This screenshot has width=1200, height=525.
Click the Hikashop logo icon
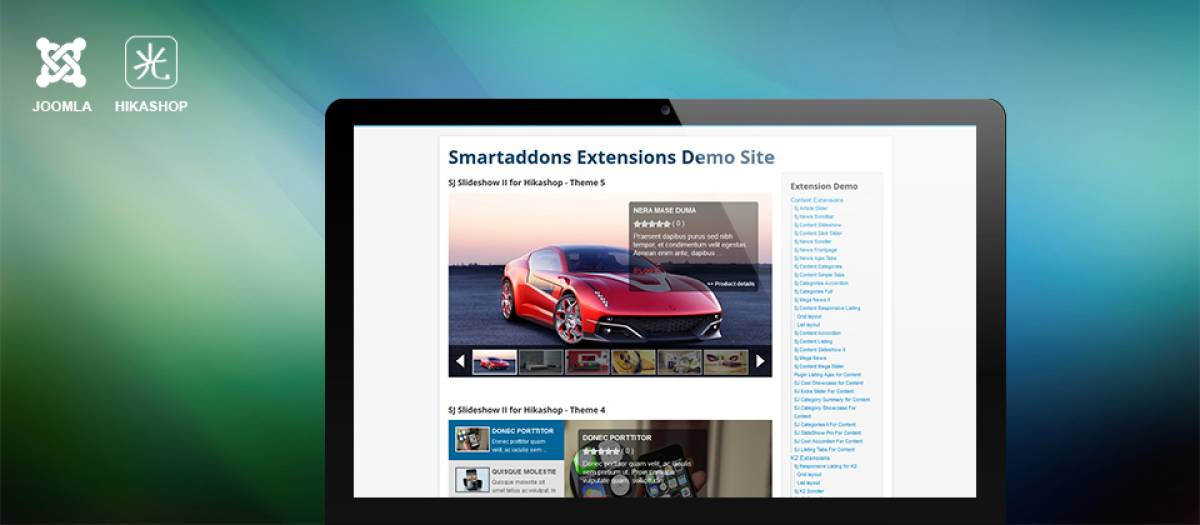(x=151, y=62)
